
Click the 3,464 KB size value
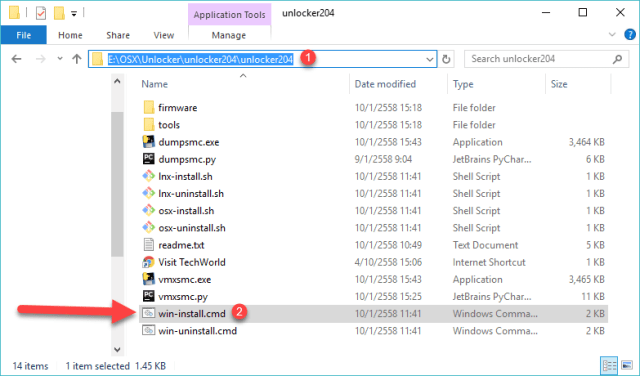point(587,142)
